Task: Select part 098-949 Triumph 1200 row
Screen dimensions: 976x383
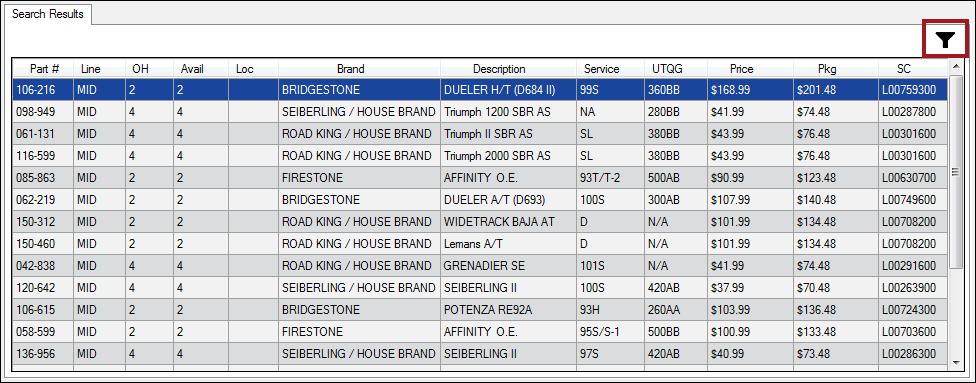Action: click(480, 112)
